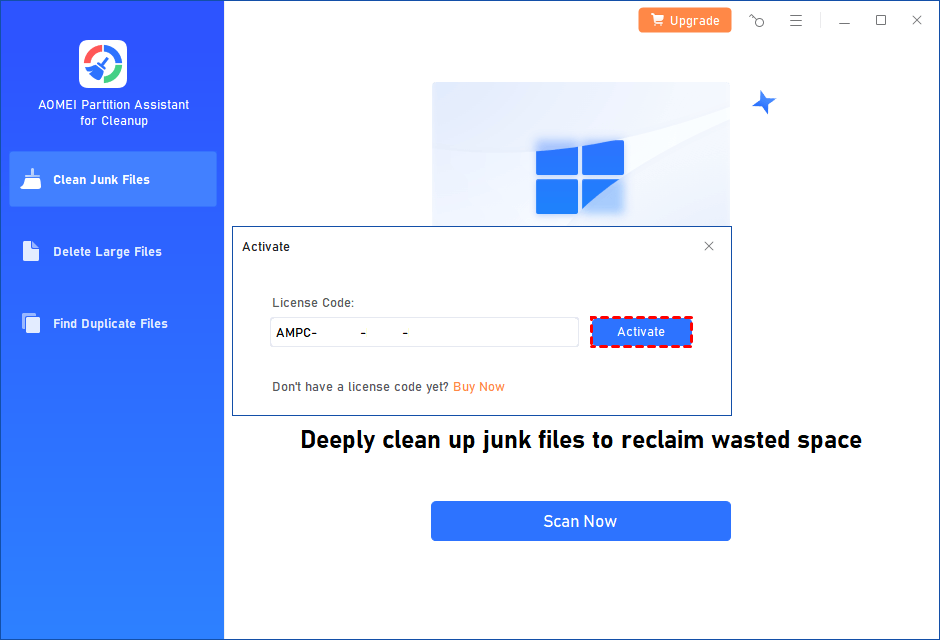The height and width of the screenshot is (640, 940).
Task: Select the broom icon for Clean Junk Files
Action: (x=31, y=179)
